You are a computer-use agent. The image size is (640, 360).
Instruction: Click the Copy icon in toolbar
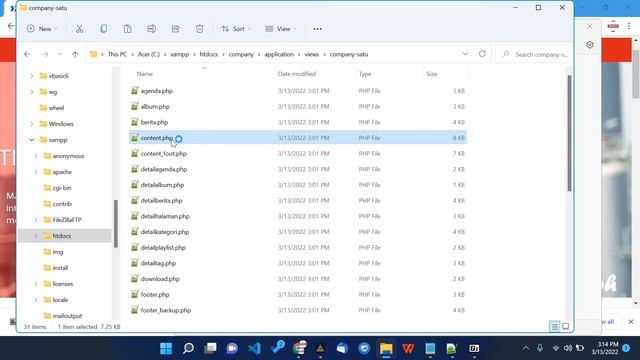[104, 29]
